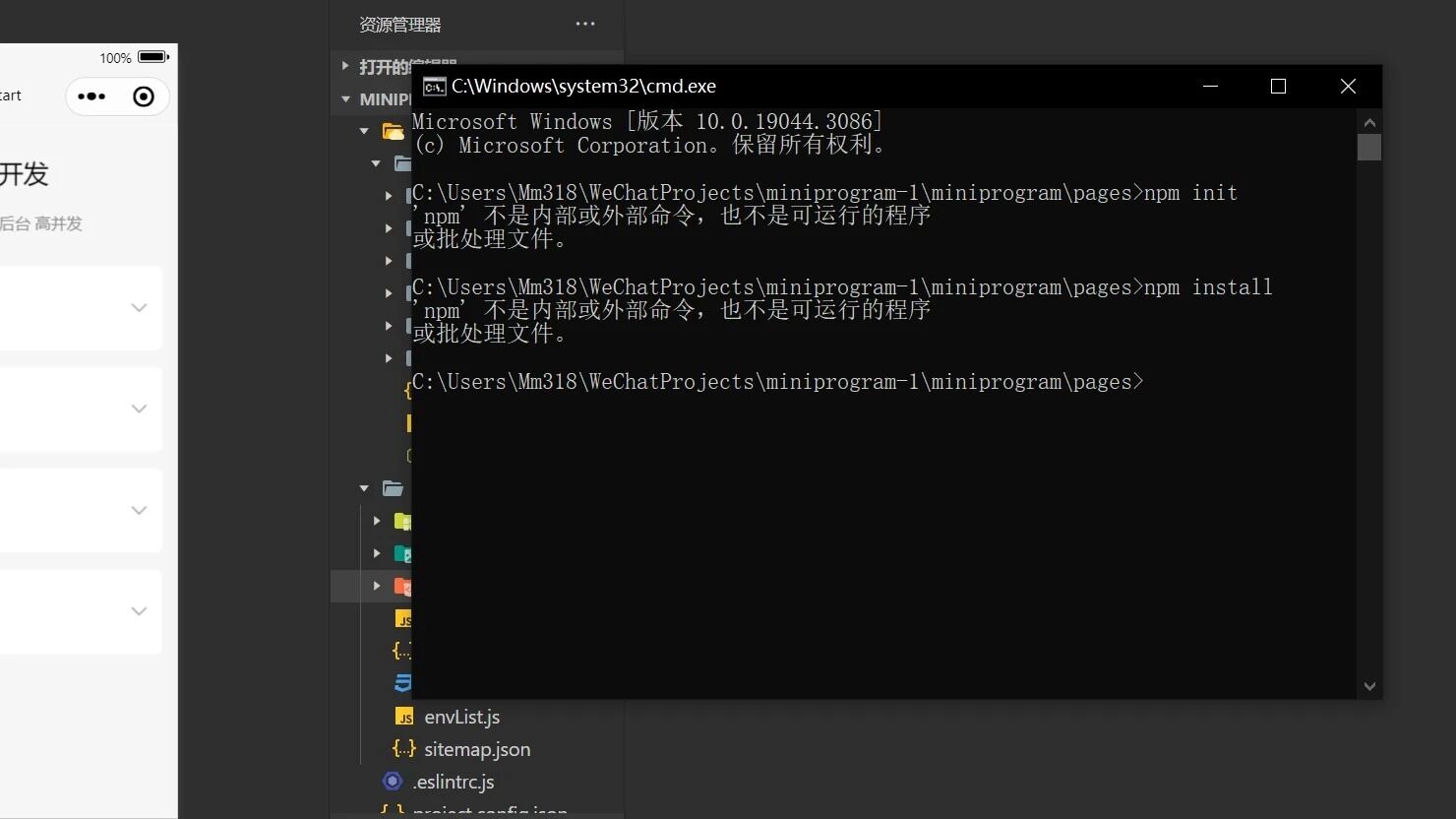Minimize the cmd.exe window
This screenshot has height=819, width=1456.
pyautogui.click(x=1211, y=87)
